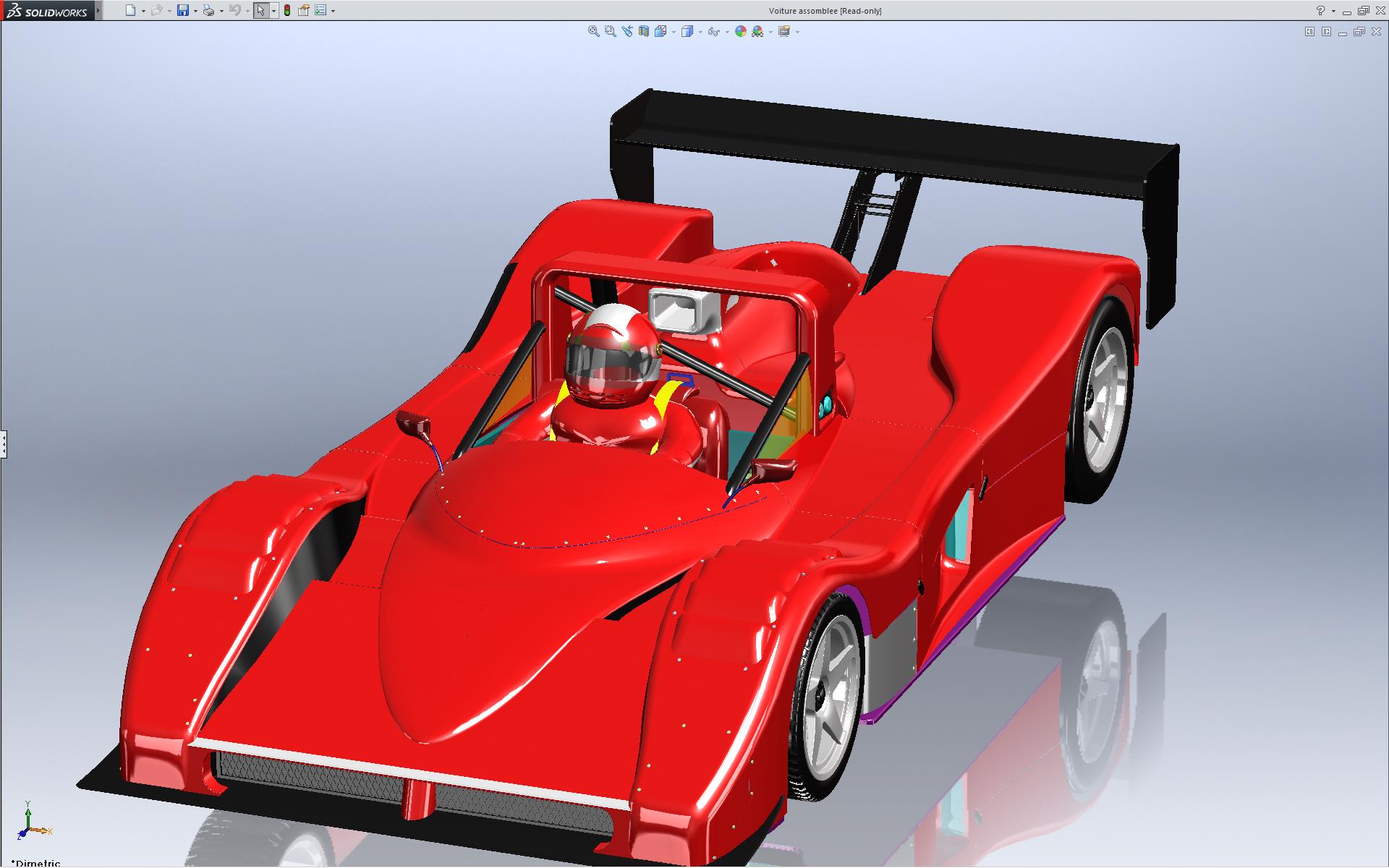Viewport: 1389px width, 868px height.
Task: Open the Hide/Show Items glasses dropdown
Action: pos(727,32)
